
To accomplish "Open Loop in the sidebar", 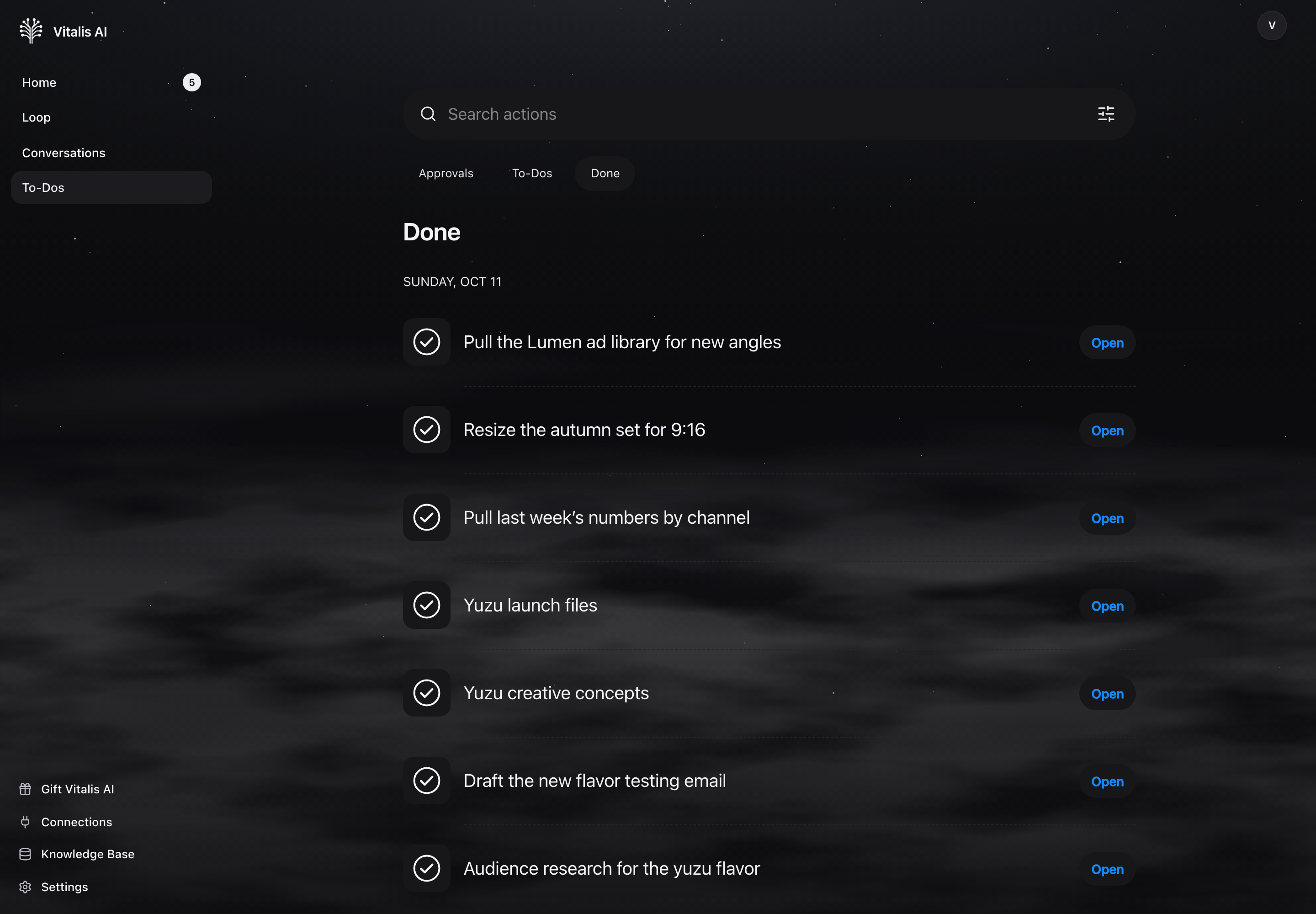I will [x=111, y=117].
